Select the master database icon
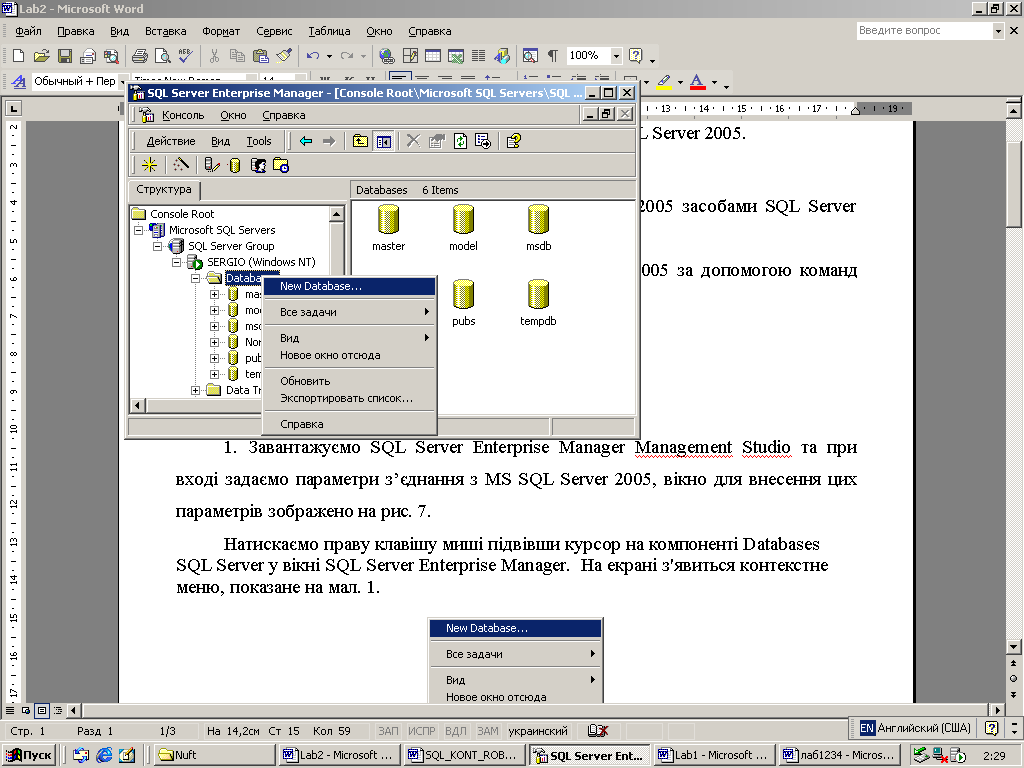 pyautogui.click(x=389, y=228)
